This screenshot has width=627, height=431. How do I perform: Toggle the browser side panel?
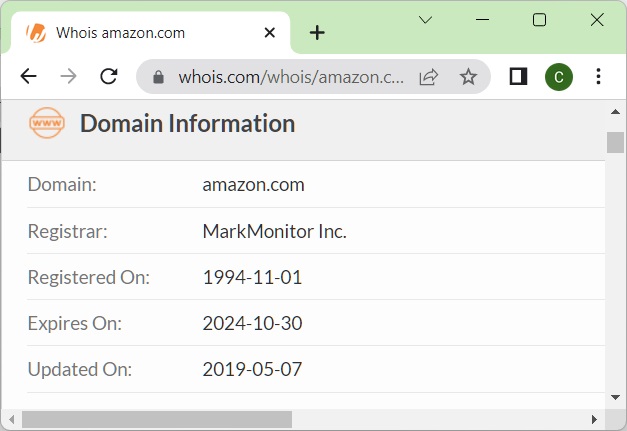pos(518,77)
